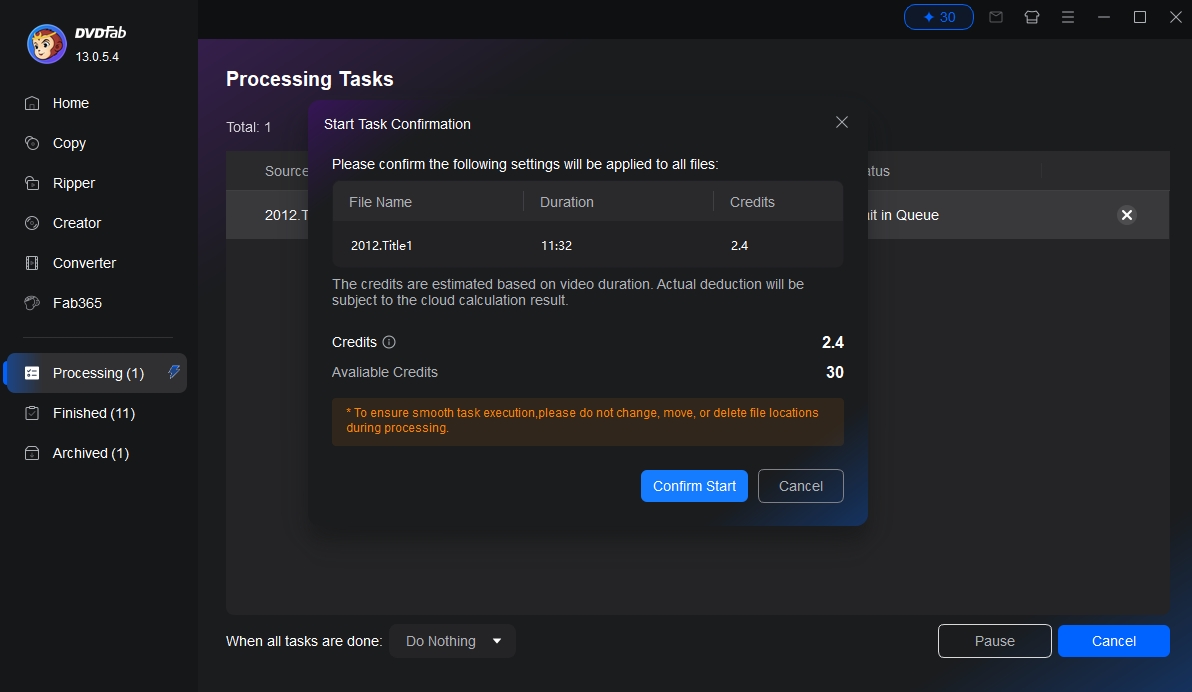Open the mail messages icon in title bar
This screenshot has height=692, width=1192.
[996, 17]
